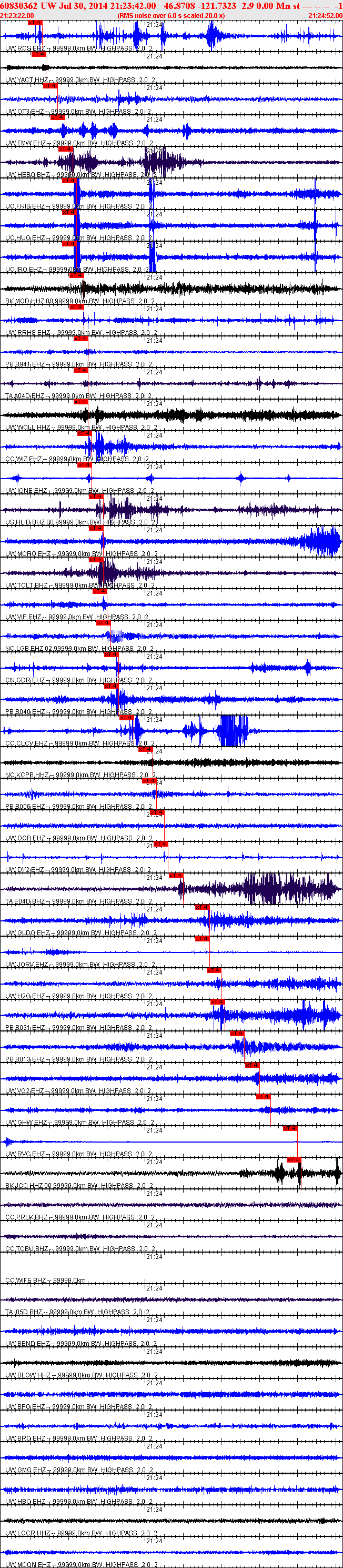Viewport: 343px width, 1568px height.
Task: Click the RMS noise scaling note
Action: click(x=171, y=16)
